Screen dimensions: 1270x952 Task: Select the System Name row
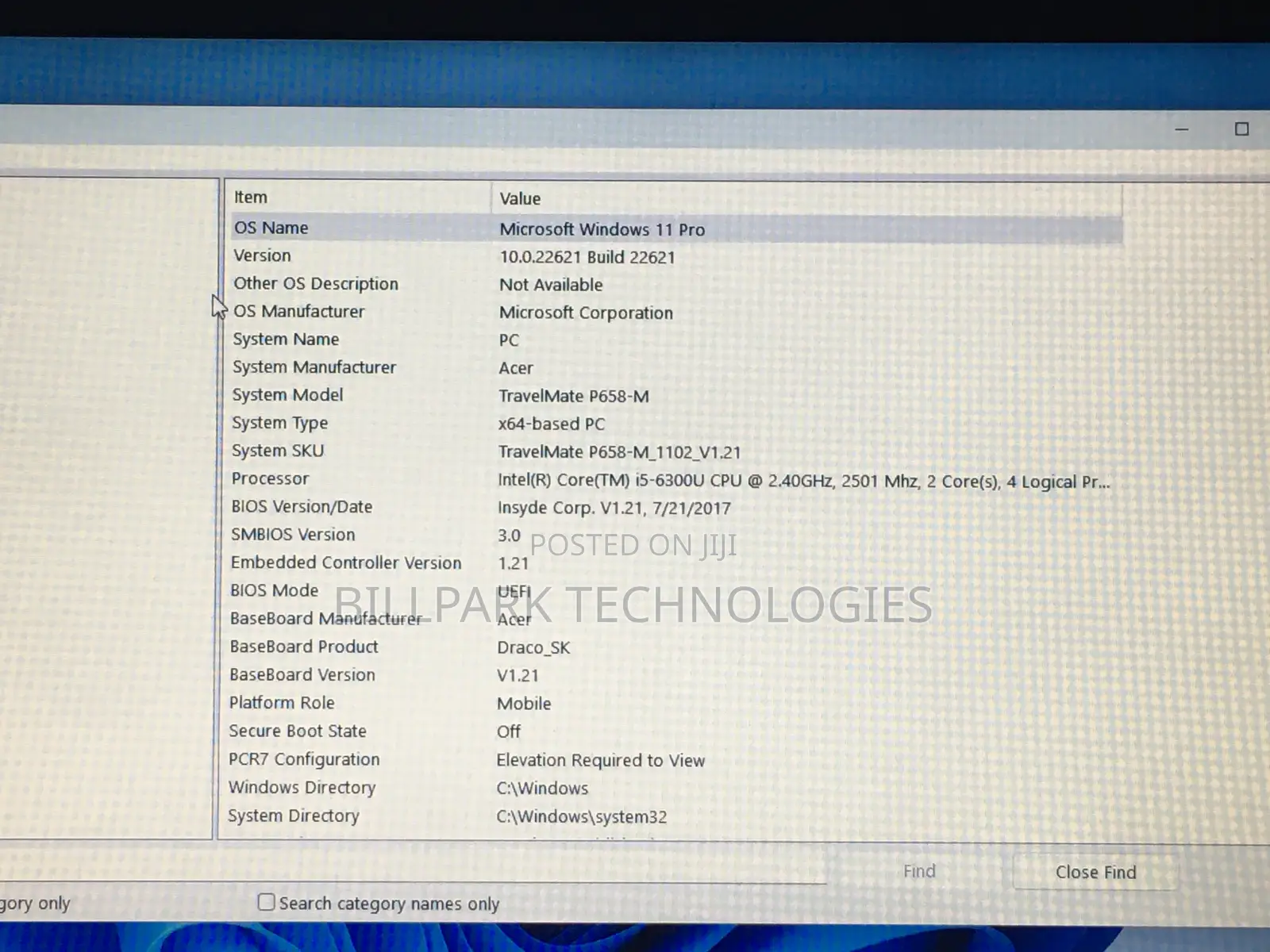point(676,340)
